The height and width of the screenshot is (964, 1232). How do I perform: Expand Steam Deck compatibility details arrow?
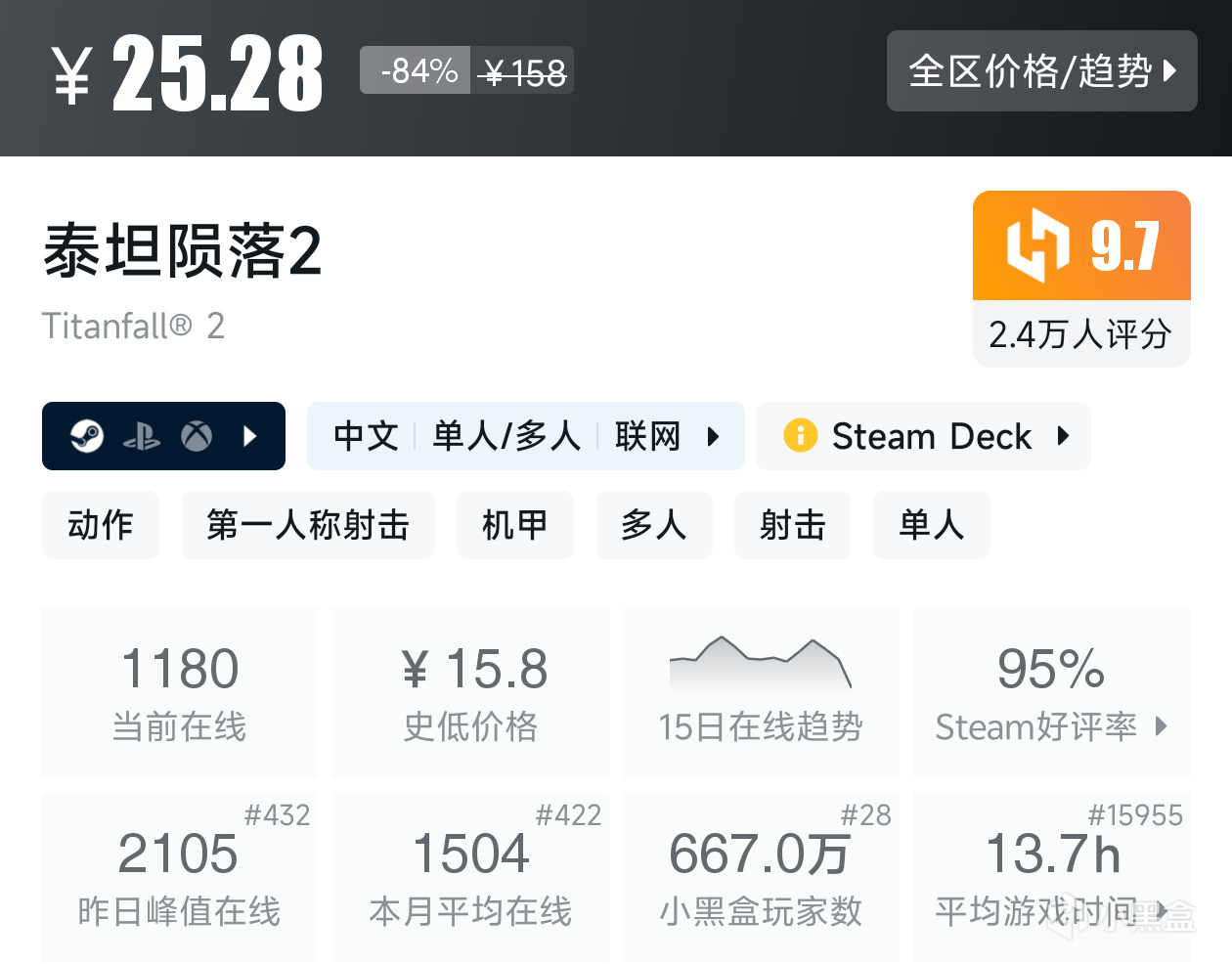tap(1064, 436)
